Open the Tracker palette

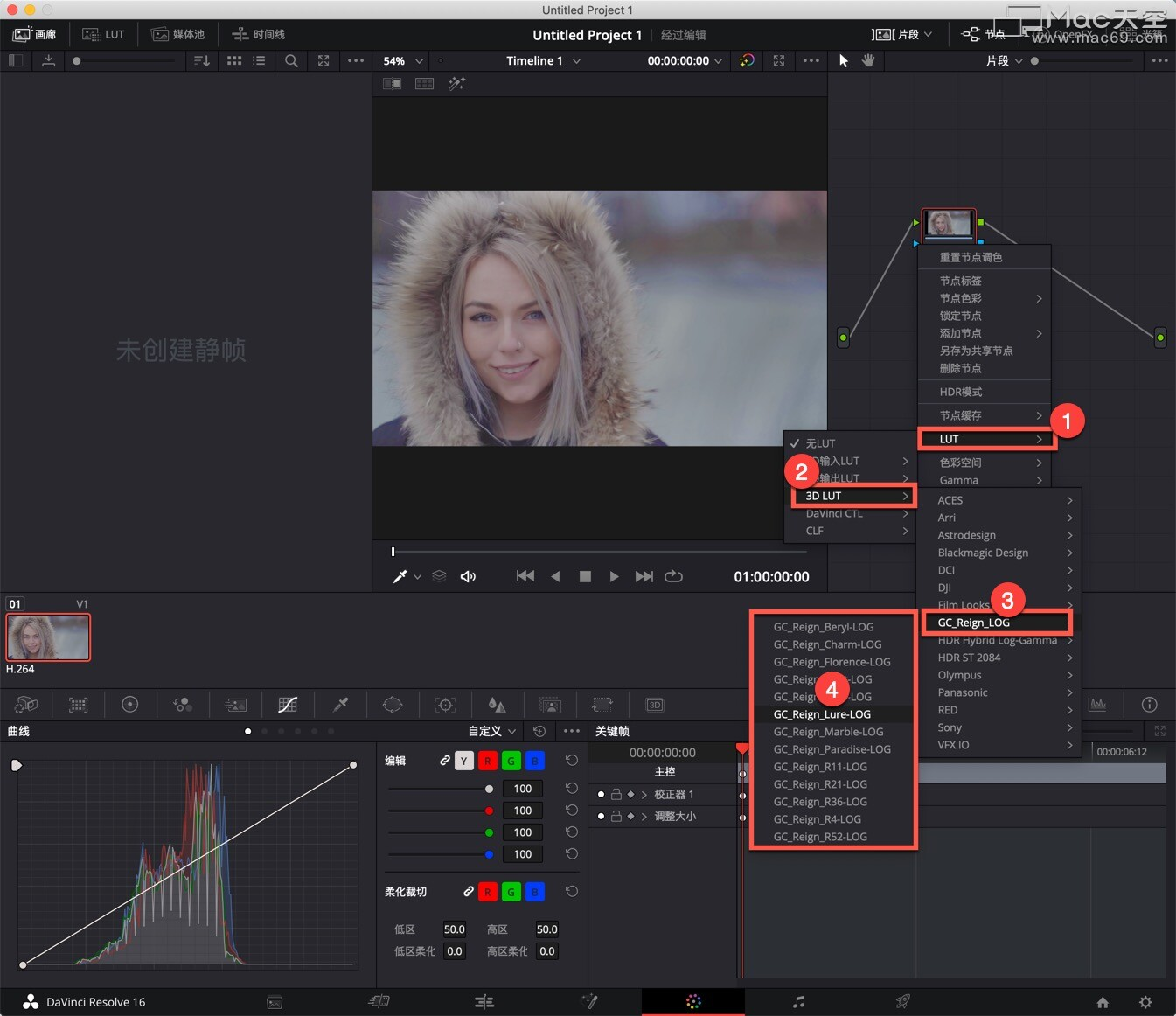(446, 705)
